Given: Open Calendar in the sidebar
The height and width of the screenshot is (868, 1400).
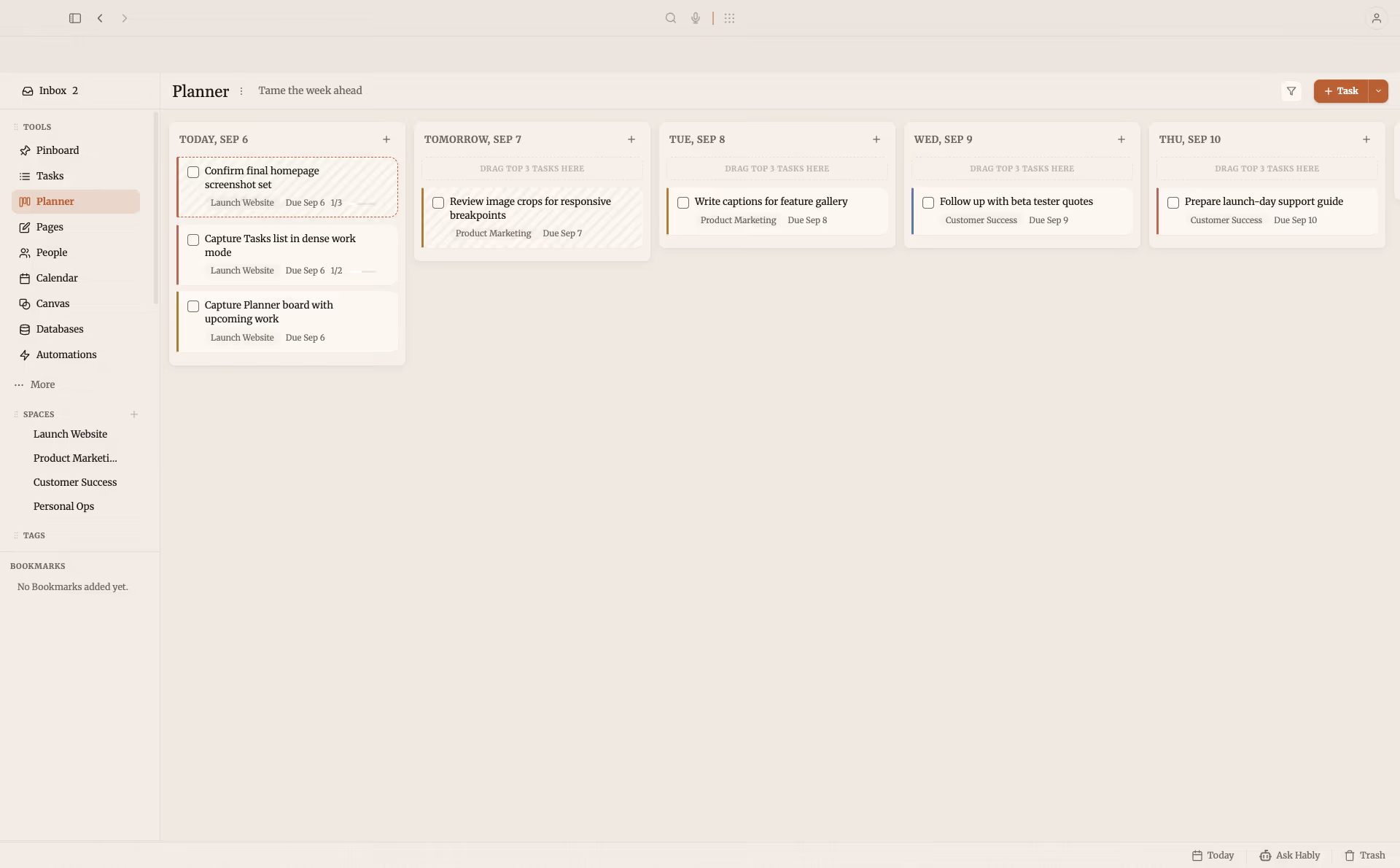Looking at the screenshot, I should (x=76, y=278).
